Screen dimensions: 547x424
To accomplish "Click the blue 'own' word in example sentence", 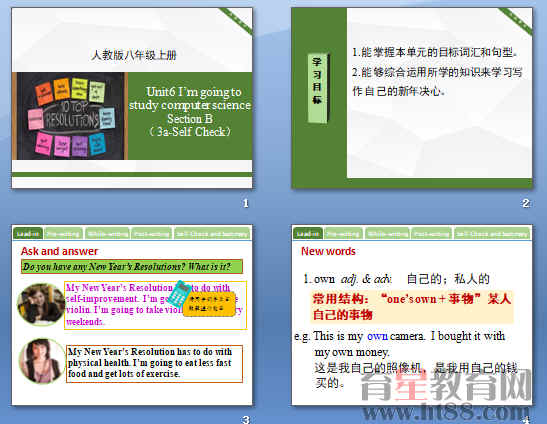I will pyautogui.click(x=377, y=336).
